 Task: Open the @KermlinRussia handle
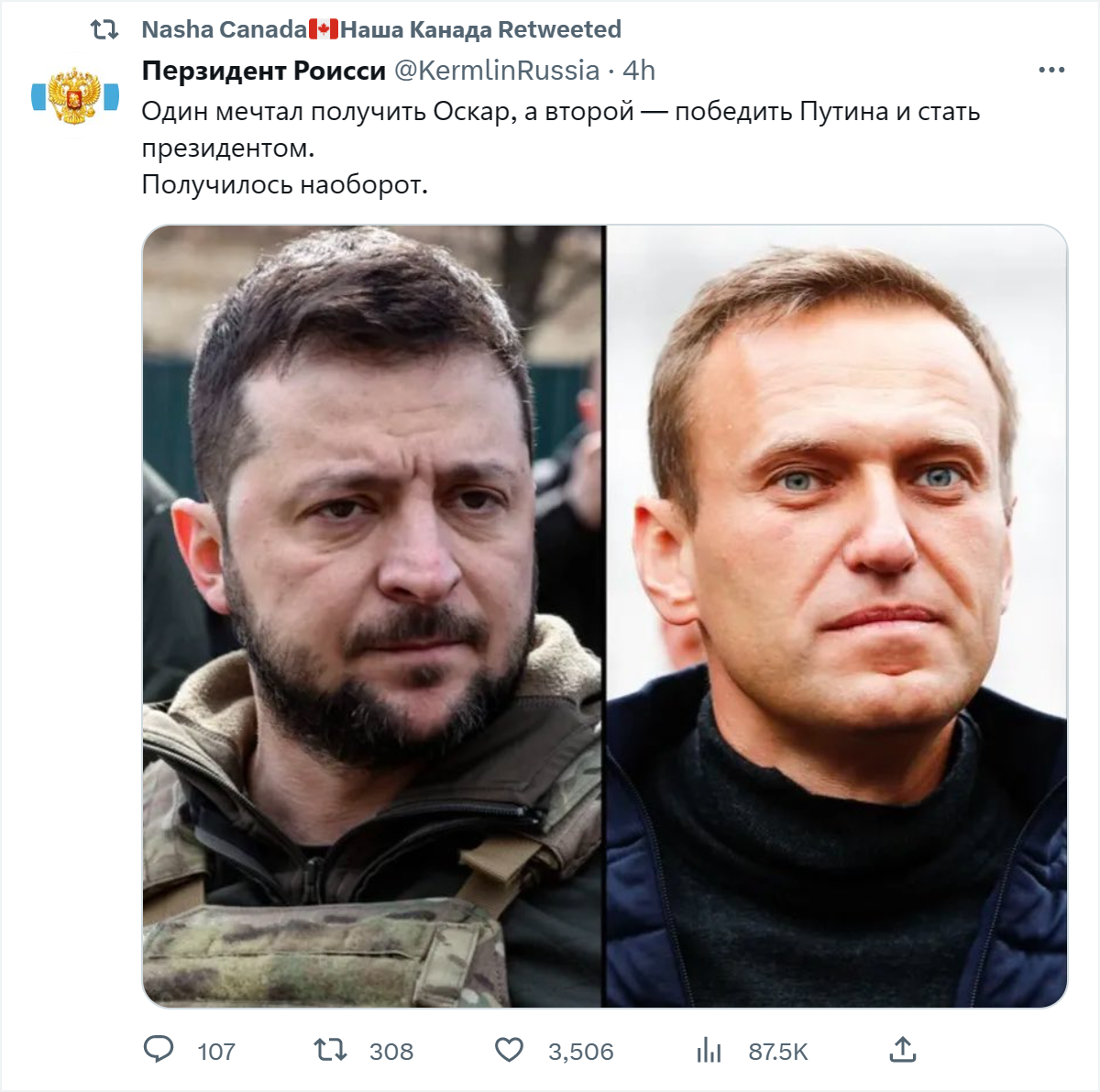[497, 71]
